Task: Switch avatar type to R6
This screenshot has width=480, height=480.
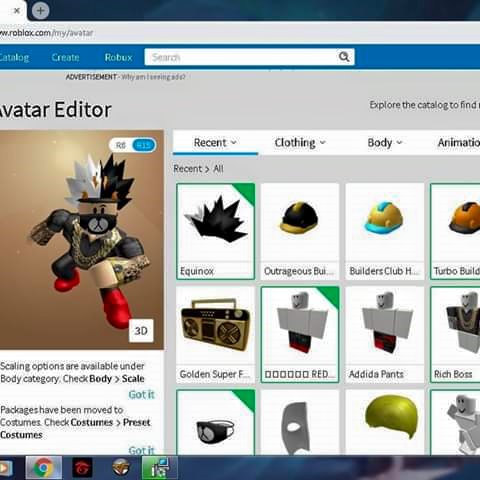Action: (x=121, y=145)
